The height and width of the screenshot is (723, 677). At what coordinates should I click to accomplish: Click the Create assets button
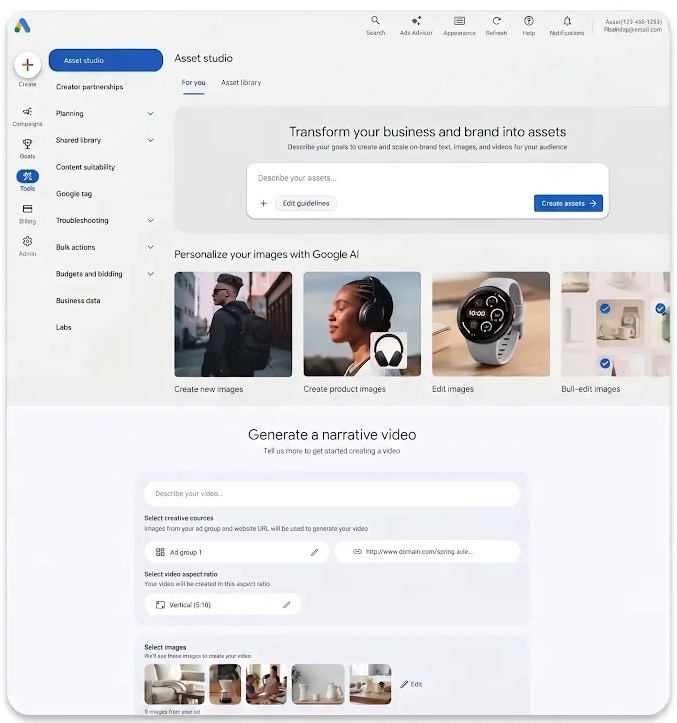pos(568,203)
